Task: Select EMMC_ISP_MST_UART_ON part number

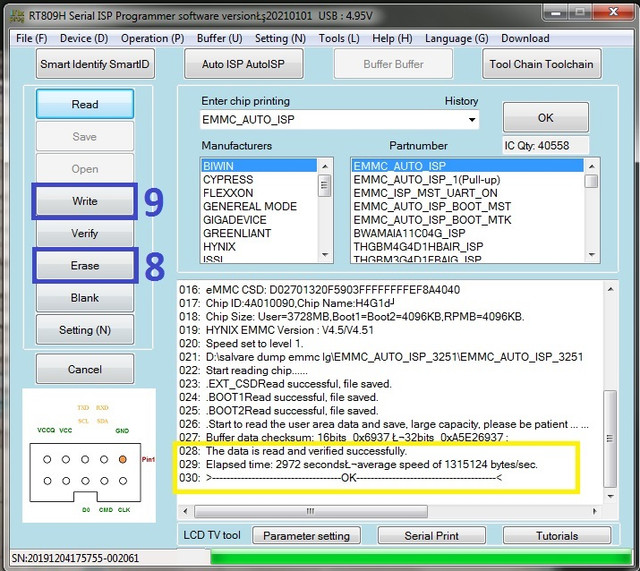Action: 467,193
